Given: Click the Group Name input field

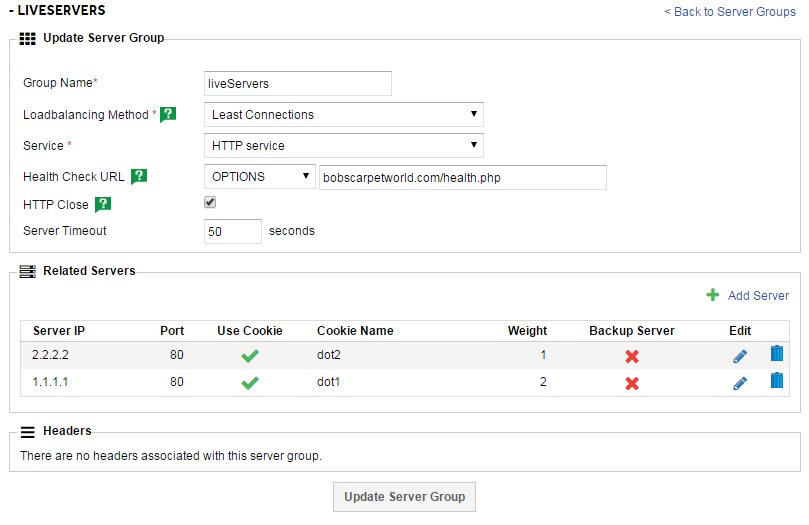Looking at the screenshot, I should tap(297, 84).
